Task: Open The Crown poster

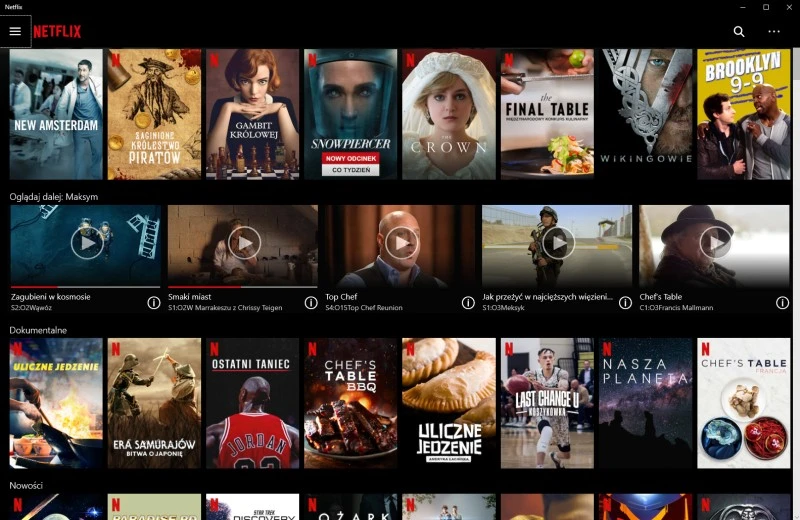Action: pyautogui.click(x=448, y=114)
